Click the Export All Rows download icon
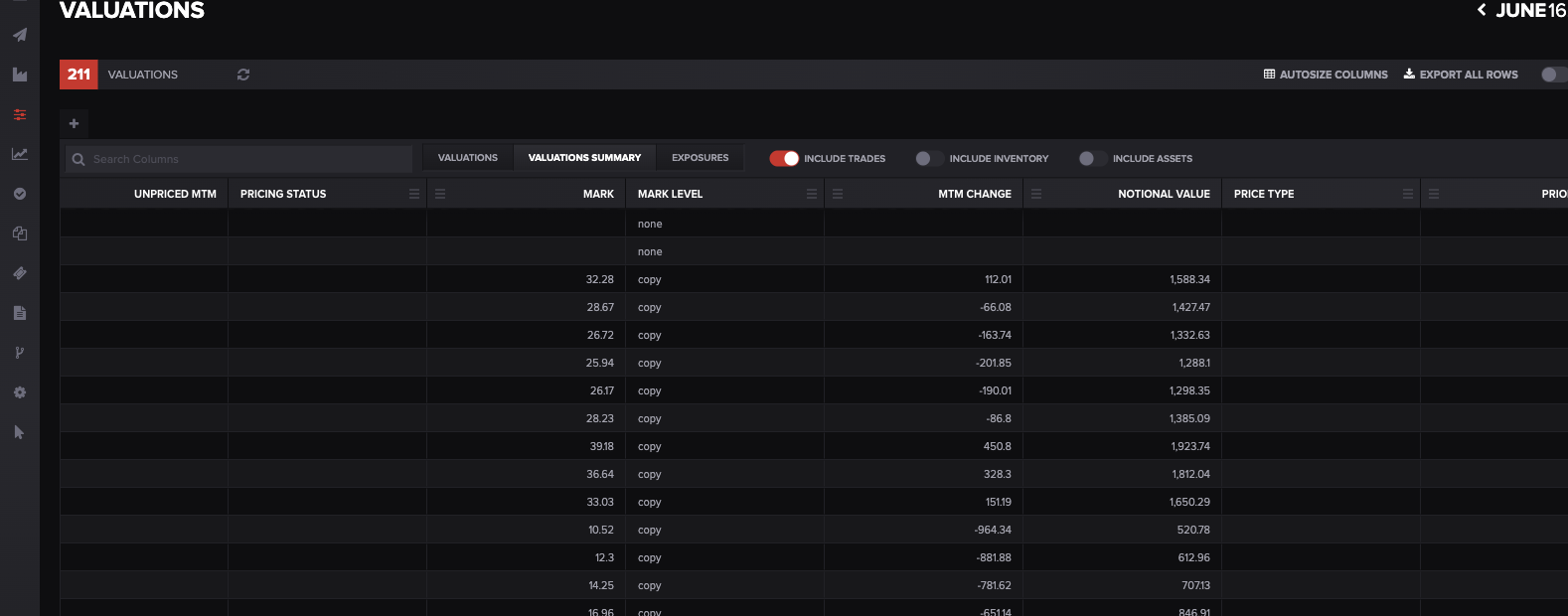Viewport: 1568px width, 616px height. pyautogui.click(x=1409, y=74)
